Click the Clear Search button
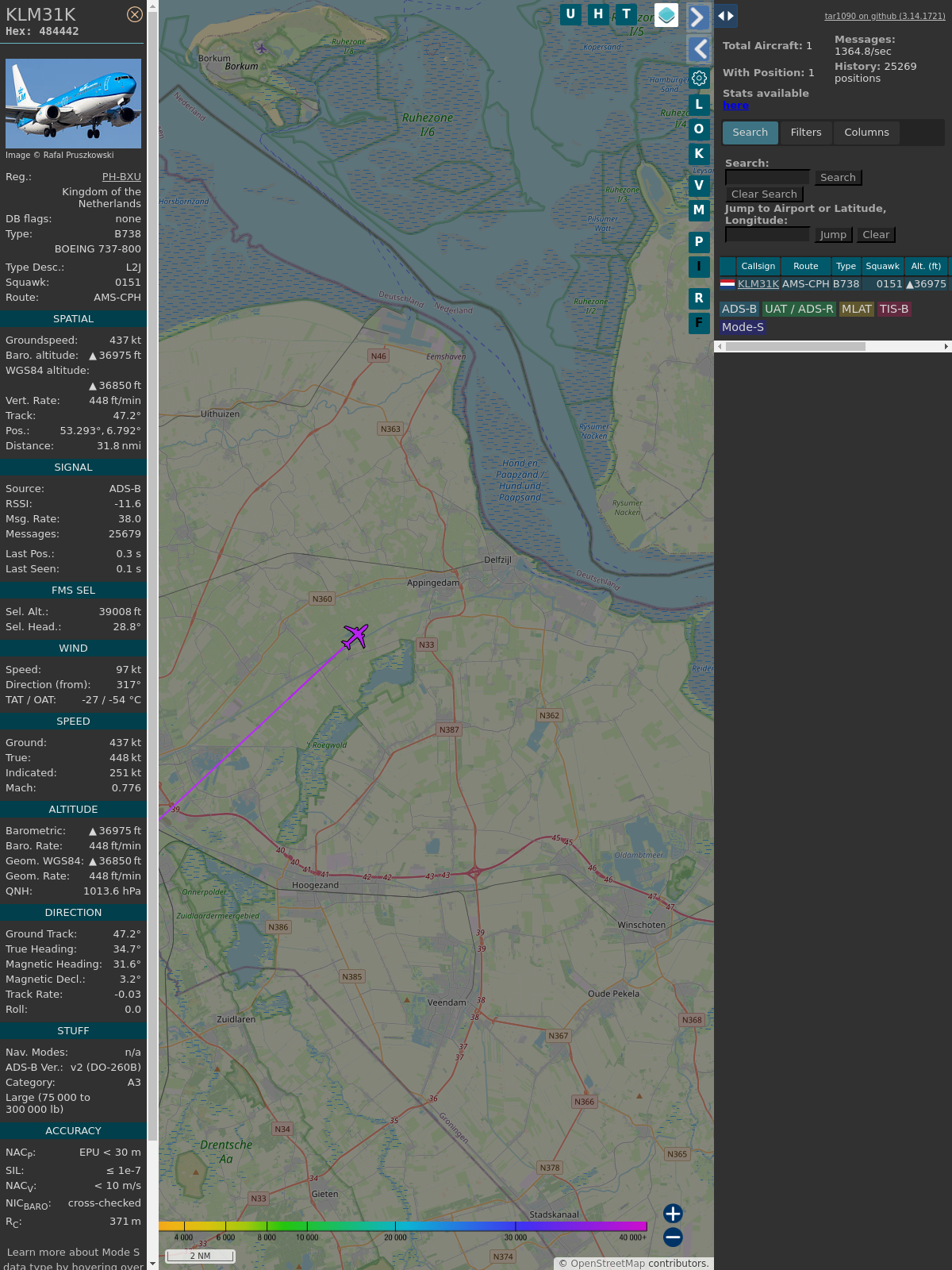This screenshot has height=1270, width=952. click(x=764, y=194)
